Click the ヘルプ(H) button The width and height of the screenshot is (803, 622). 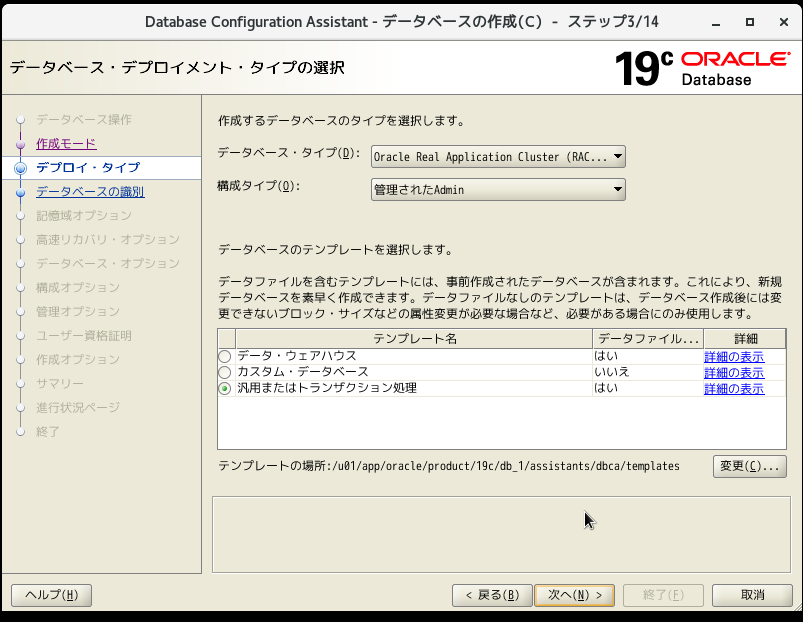[x=51, y=595]
